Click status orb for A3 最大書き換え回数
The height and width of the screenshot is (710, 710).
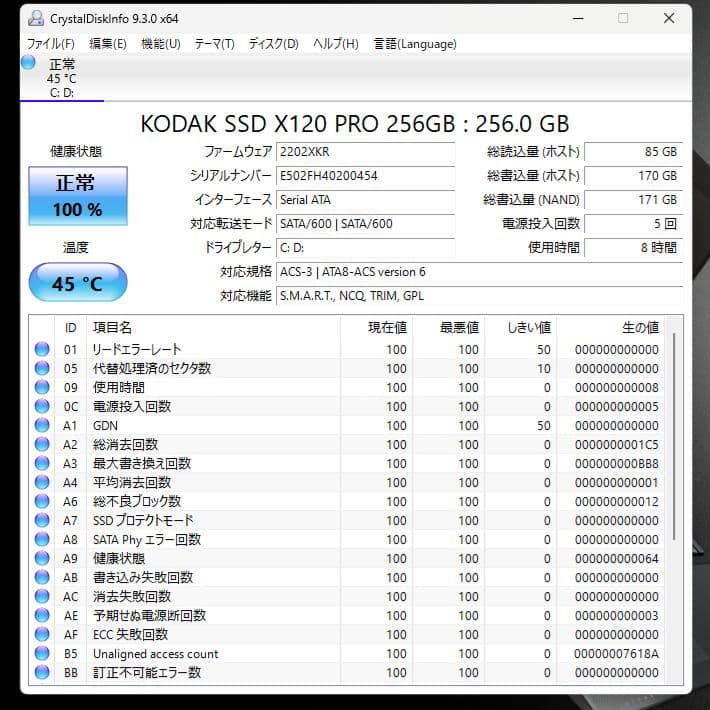pos(42,463)
